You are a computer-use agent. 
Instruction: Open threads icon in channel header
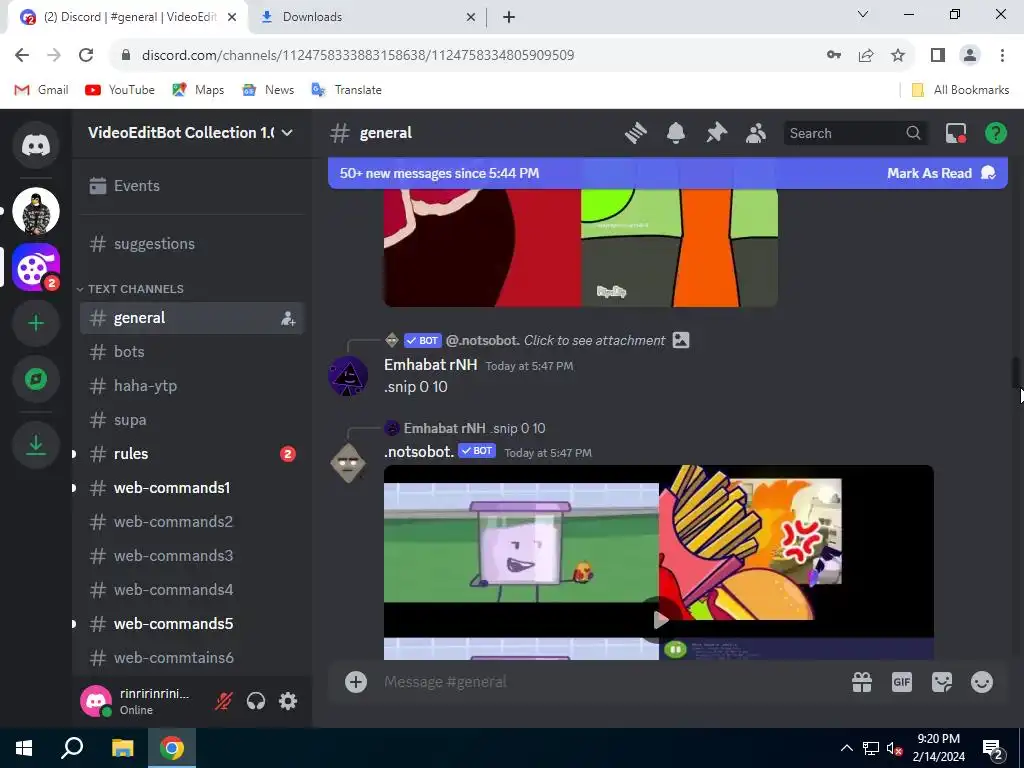pyautogui.click(x=635, y=133)
